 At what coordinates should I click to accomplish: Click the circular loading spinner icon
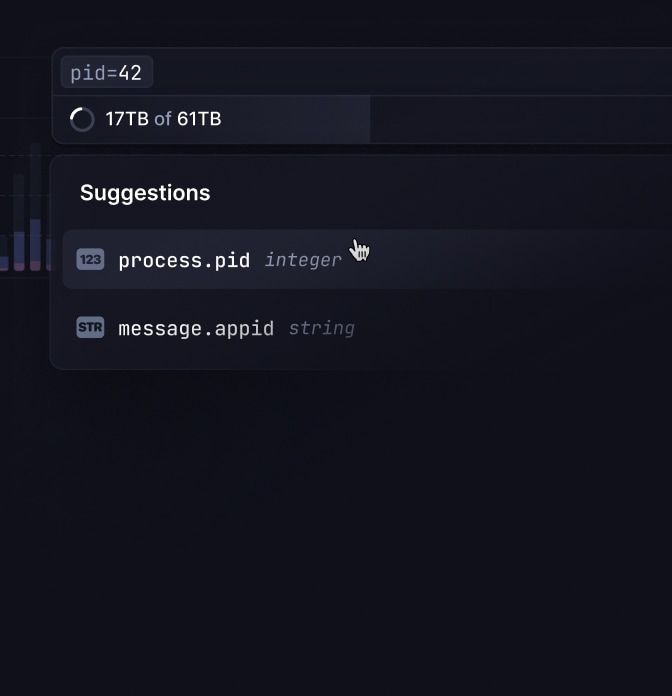[x=82, y=120]
